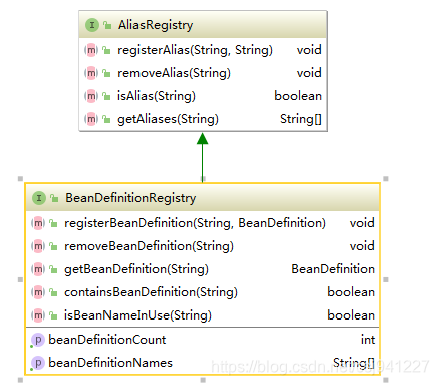This screenshot has height=385, width=439.
Task: Click the visibility lock icon of isBeanNameInUse
Action: coord(53,315)
